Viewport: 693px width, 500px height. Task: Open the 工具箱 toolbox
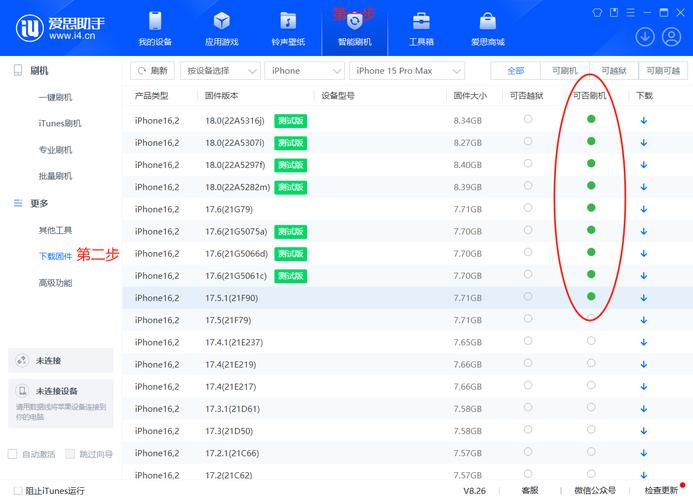click(x=421, y=28)
